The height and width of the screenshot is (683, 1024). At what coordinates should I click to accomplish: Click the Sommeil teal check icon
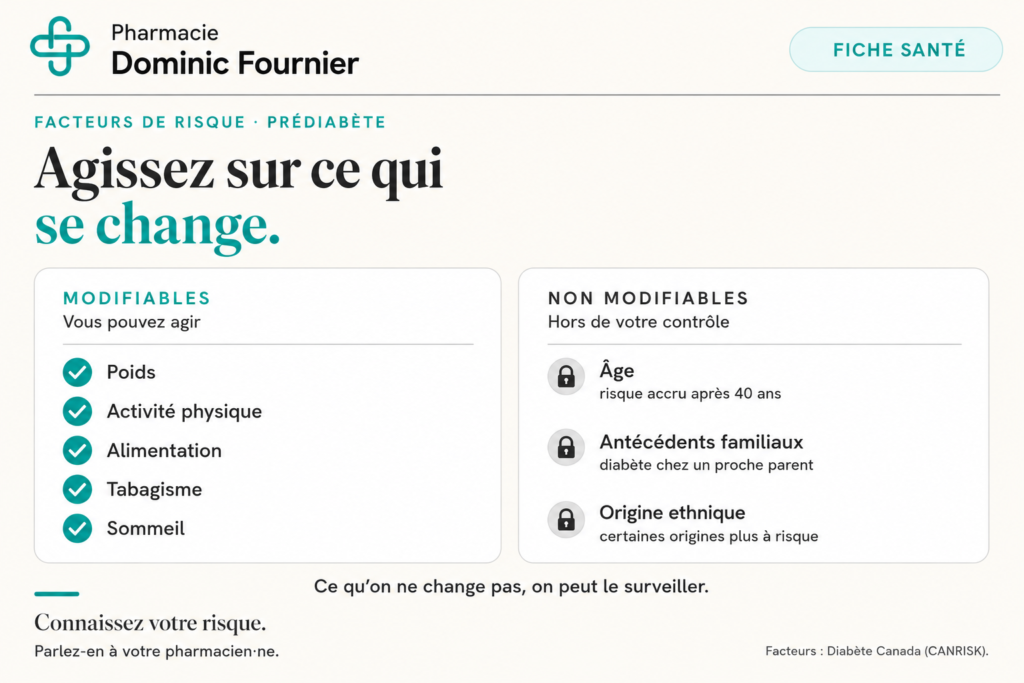[x=77, y=529]
